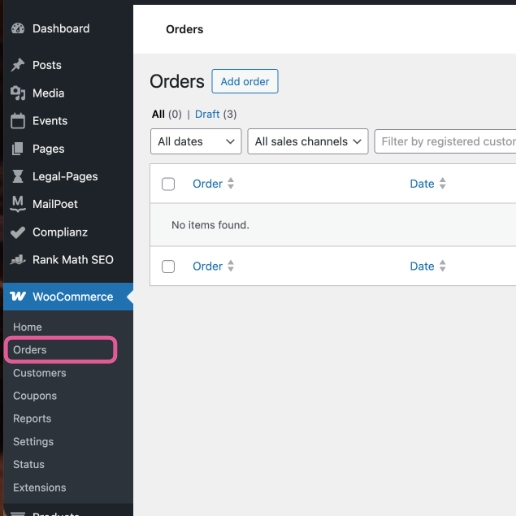
Task: Open Reports submenu item
Action: pos(32,419)
